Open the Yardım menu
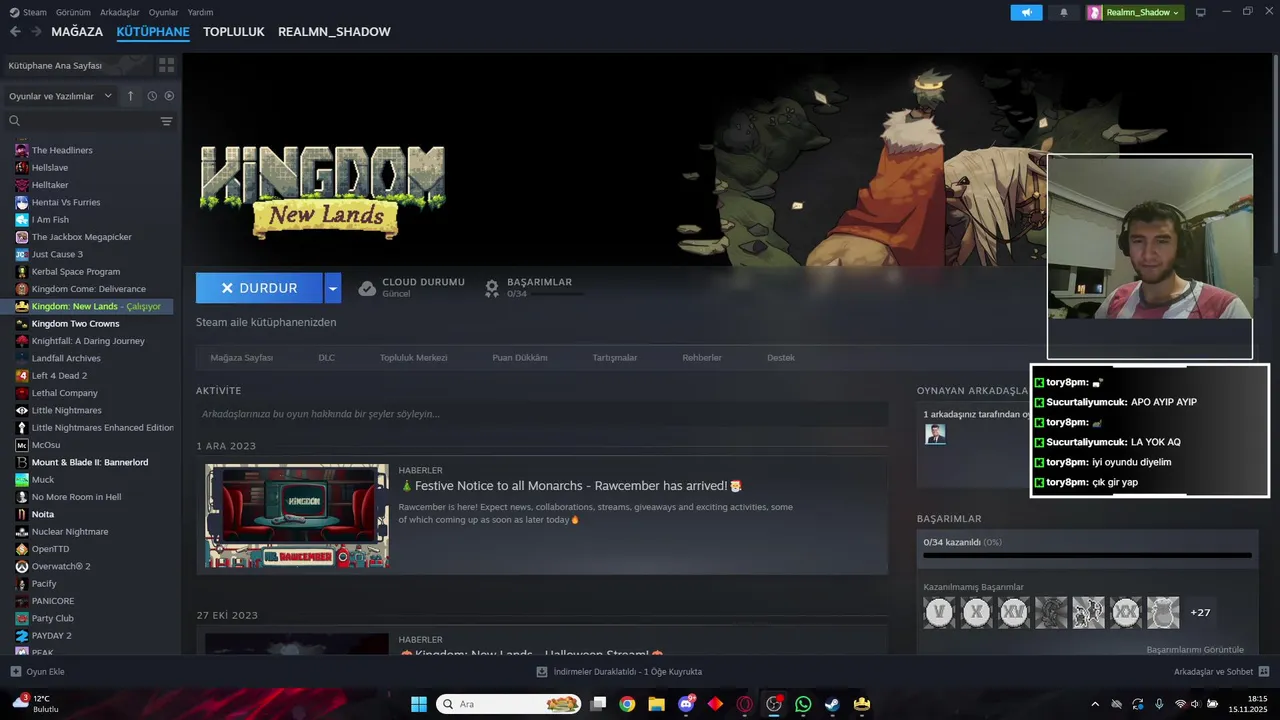 click(x=200, y=12)
